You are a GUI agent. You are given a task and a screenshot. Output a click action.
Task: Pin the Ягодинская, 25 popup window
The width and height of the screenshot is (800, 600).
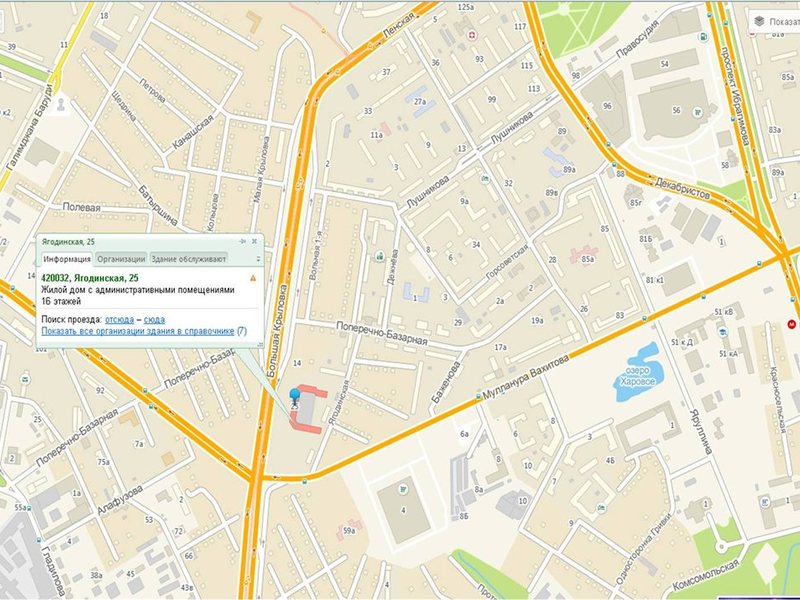point(241,242)
